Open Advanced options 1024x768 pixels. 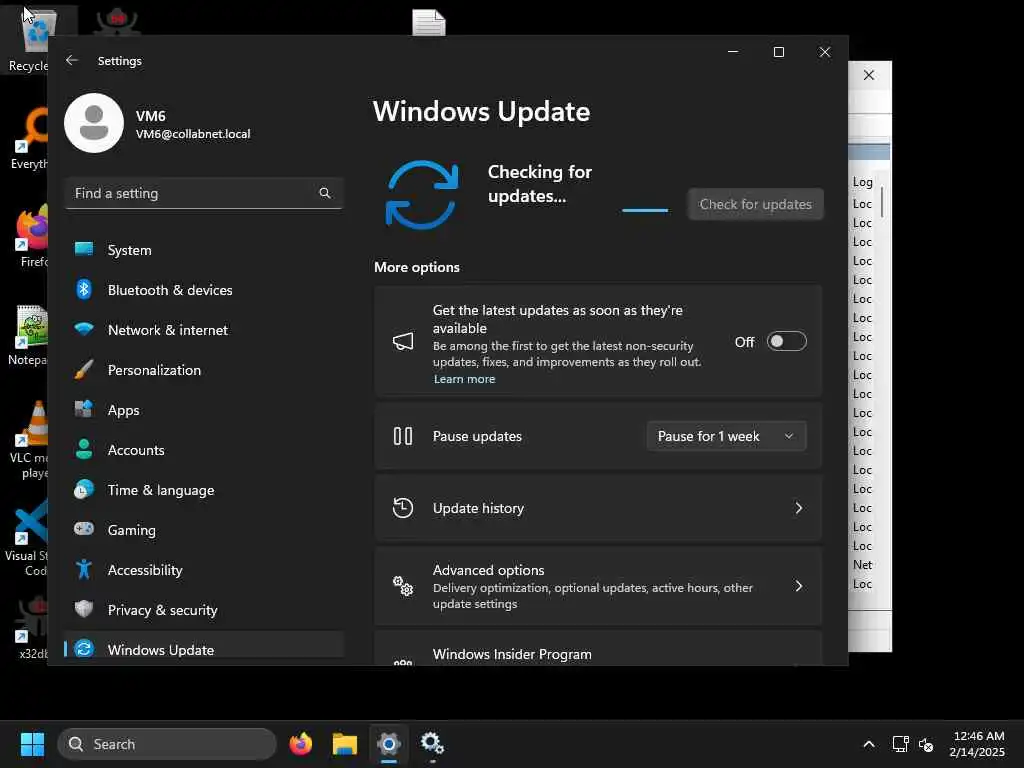598,586
